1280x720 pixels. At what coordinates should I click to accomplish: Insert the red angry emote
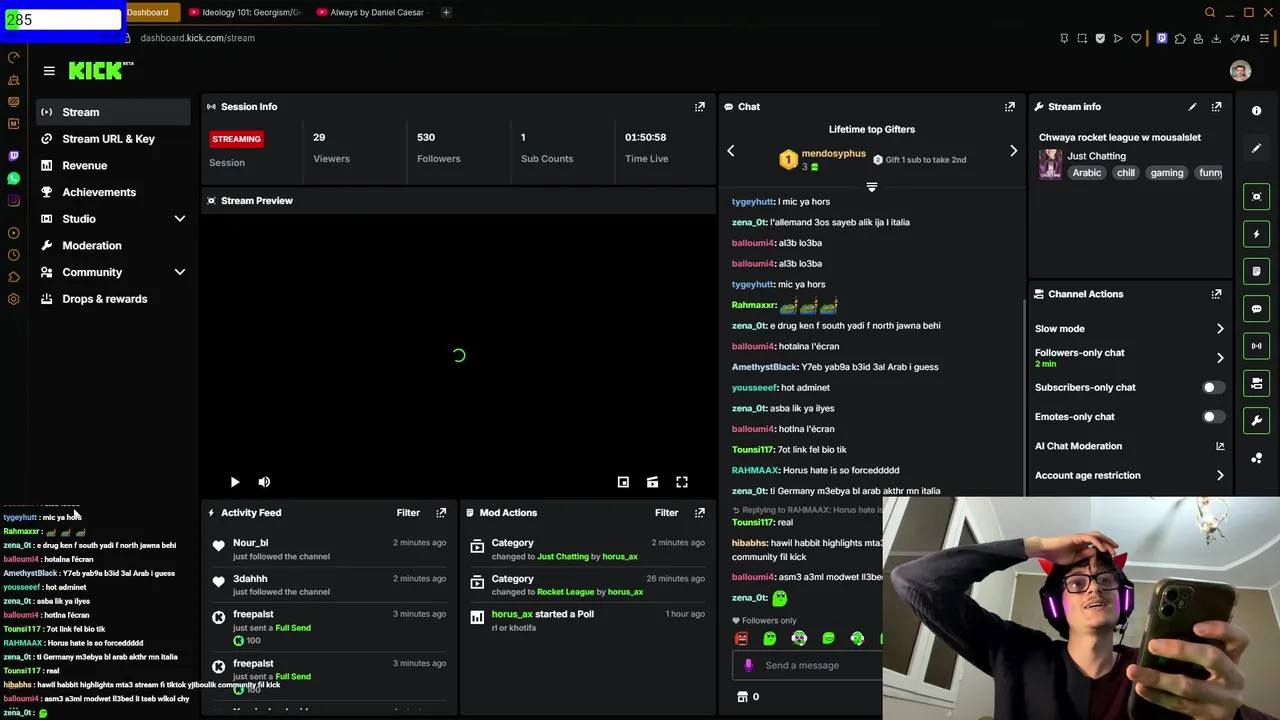[741, 638]
